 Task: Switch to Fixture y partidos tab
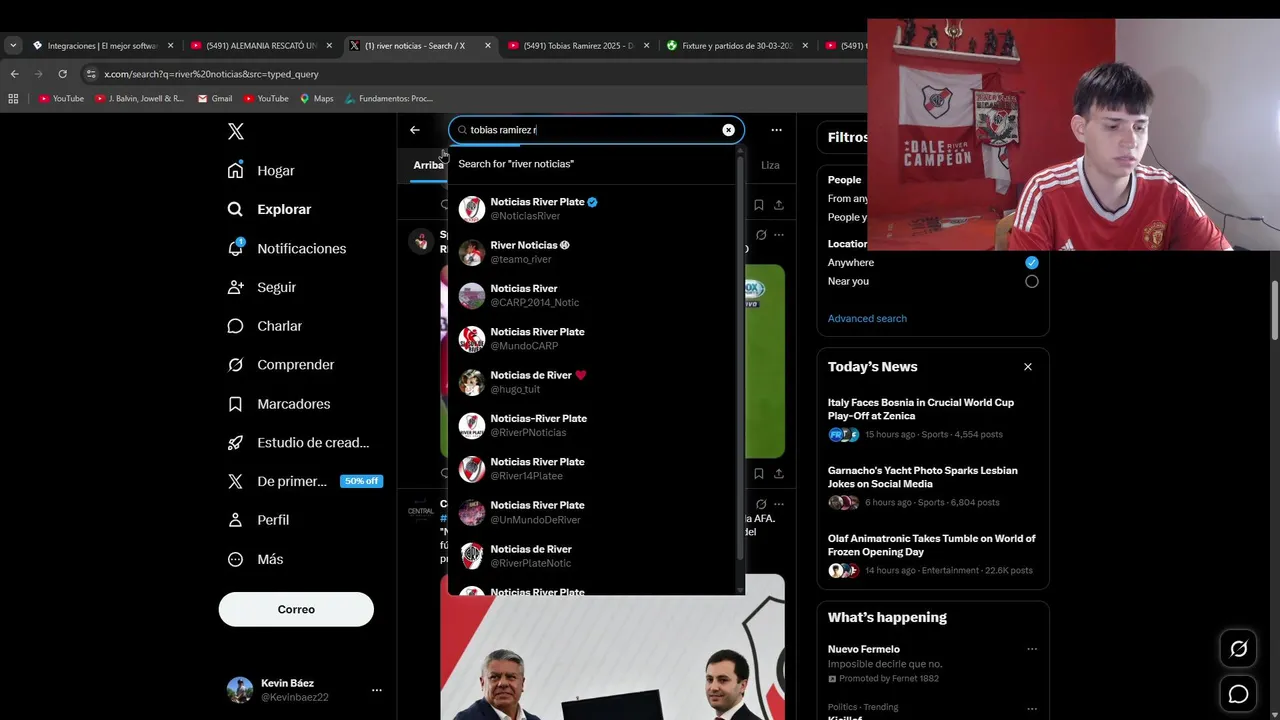point(736,46)
